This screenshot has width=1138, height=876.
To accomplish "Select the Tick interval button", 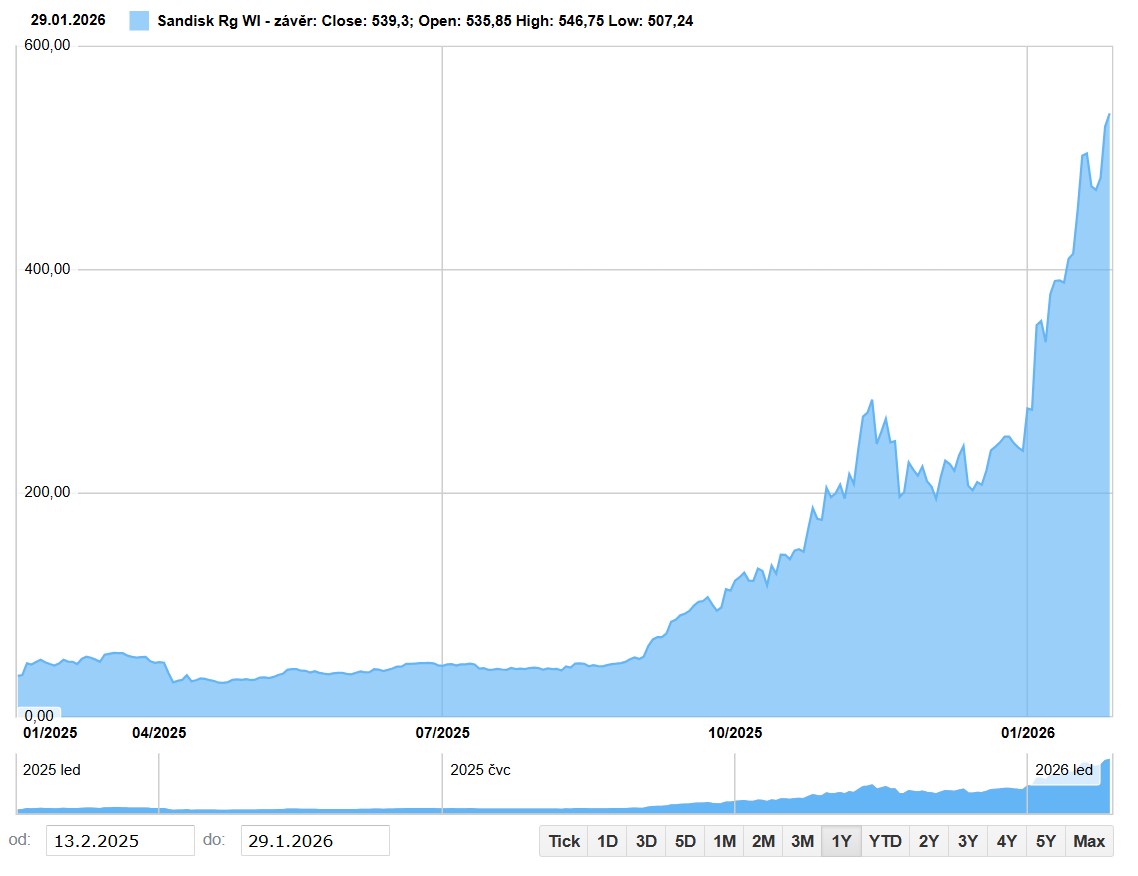I will (564, 841).
